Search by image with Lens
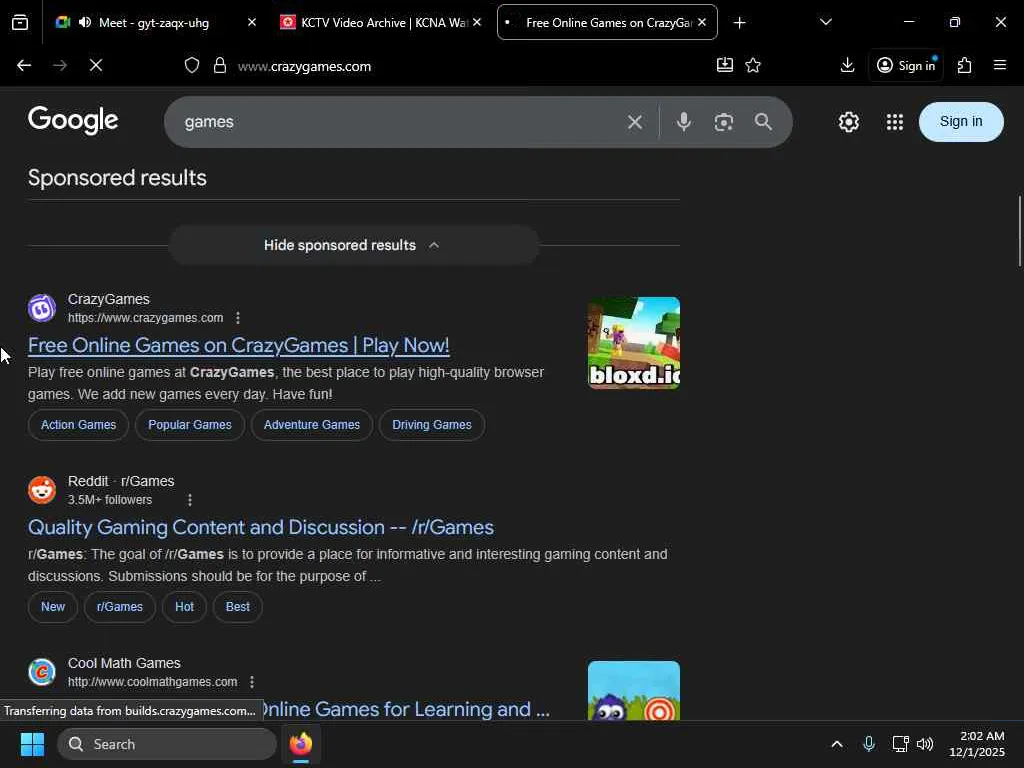The width and height of the screenshot is (1024, 768). coord(724,122)
